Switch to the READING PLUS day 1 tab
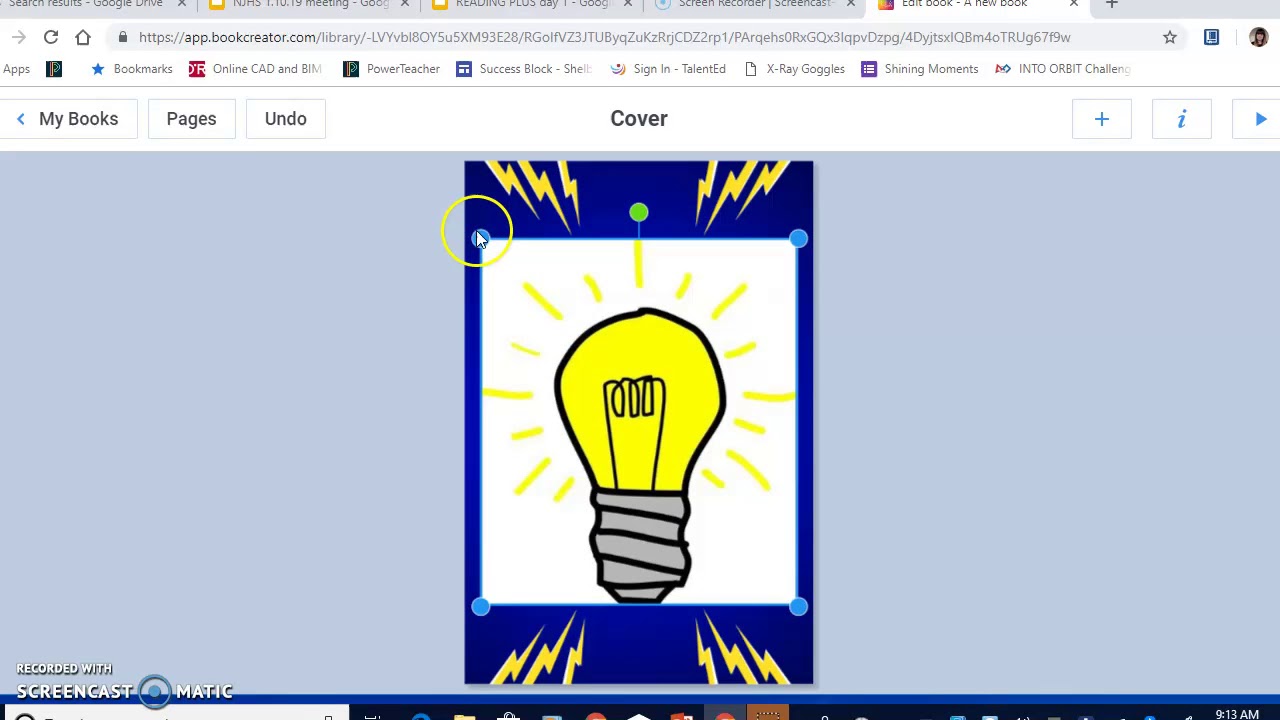This screenshot has width=1280, height=720. 532,5
